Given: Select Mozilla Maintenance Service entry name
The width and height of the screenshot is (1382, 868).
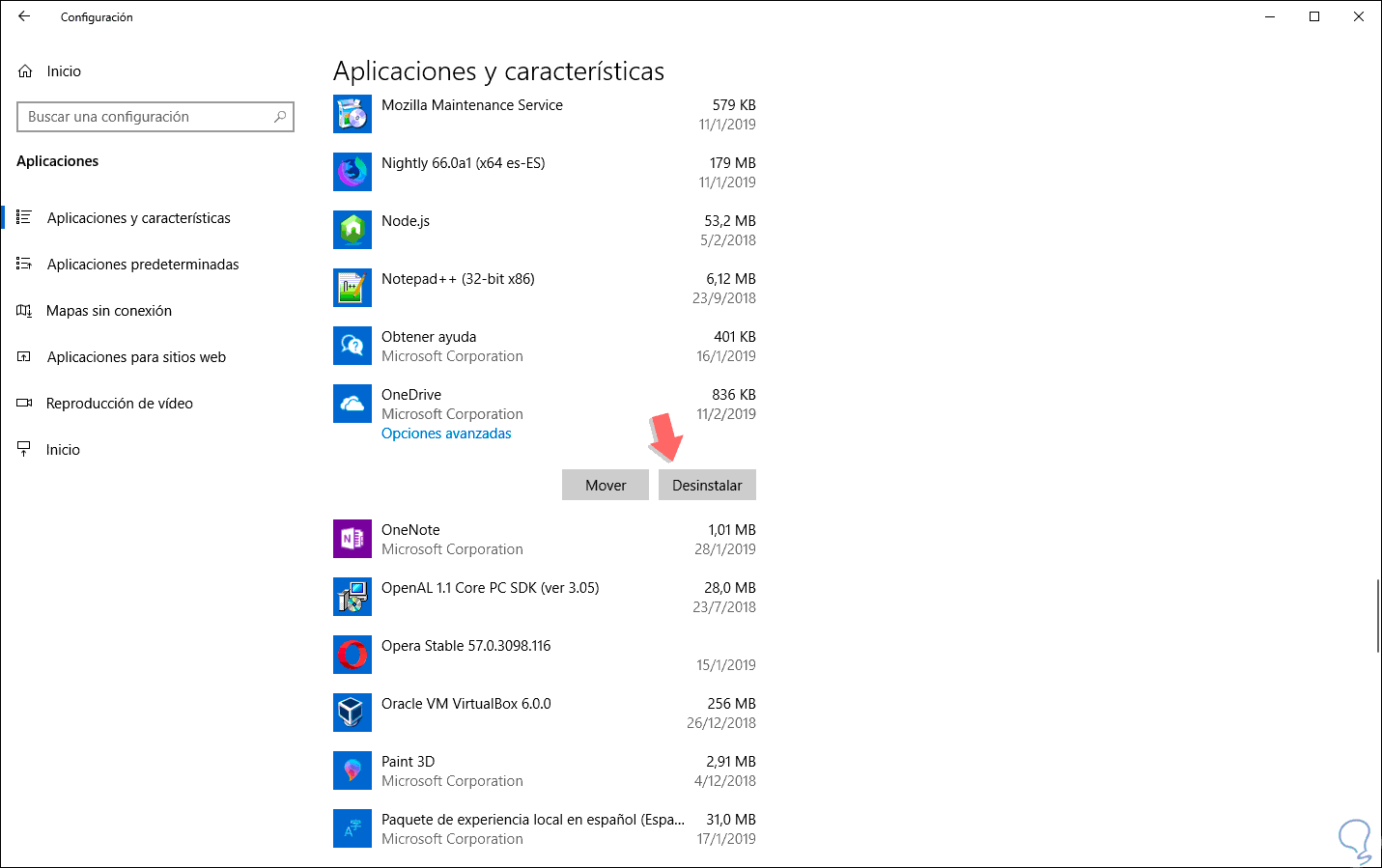Looking at the screenshot, I should coord(472,105).
